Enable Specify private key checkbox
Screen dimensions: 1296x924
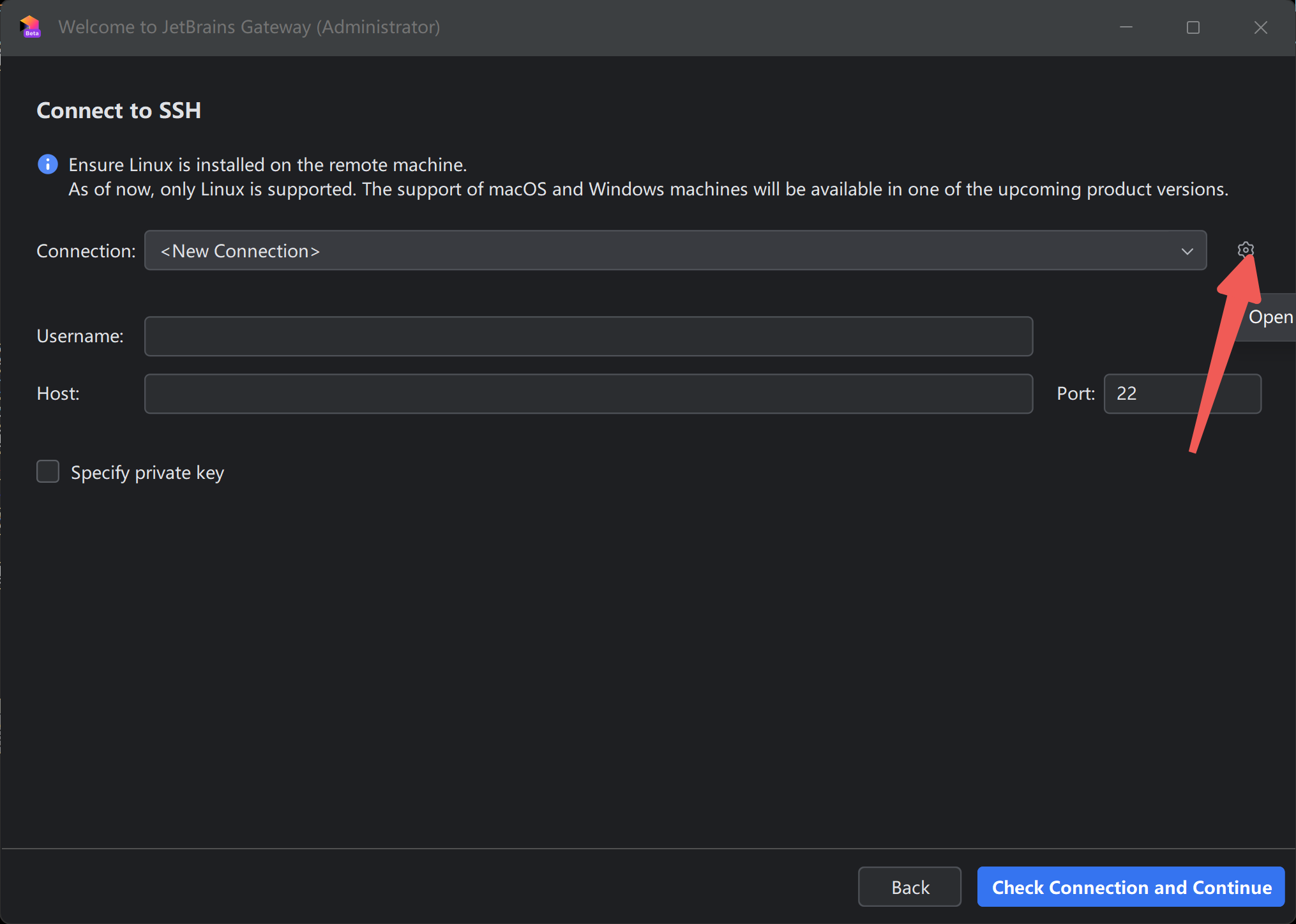48,472
